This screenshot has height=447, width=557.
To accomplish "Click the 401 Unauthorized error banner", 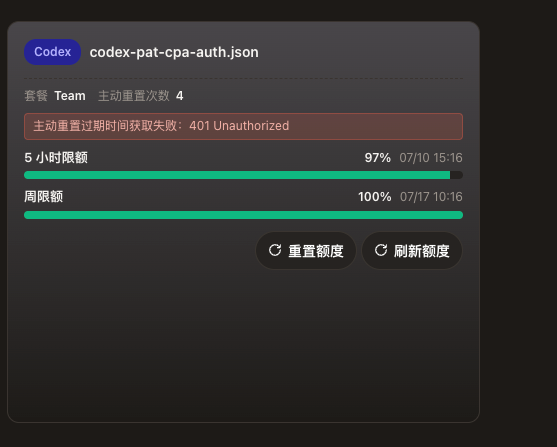I will [243, 126].
